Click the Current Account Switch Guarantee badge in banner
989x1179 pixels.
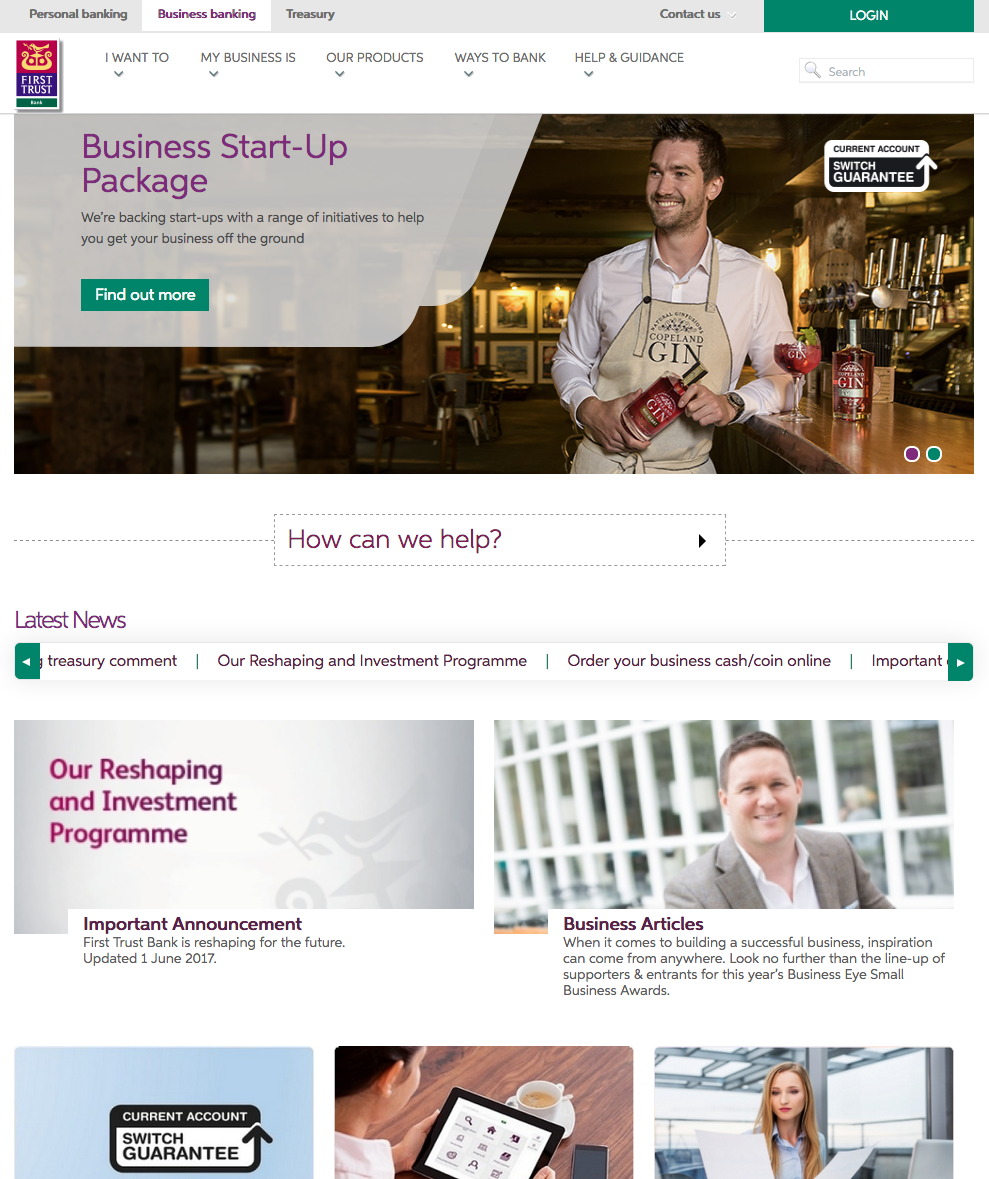click(880, 165)
